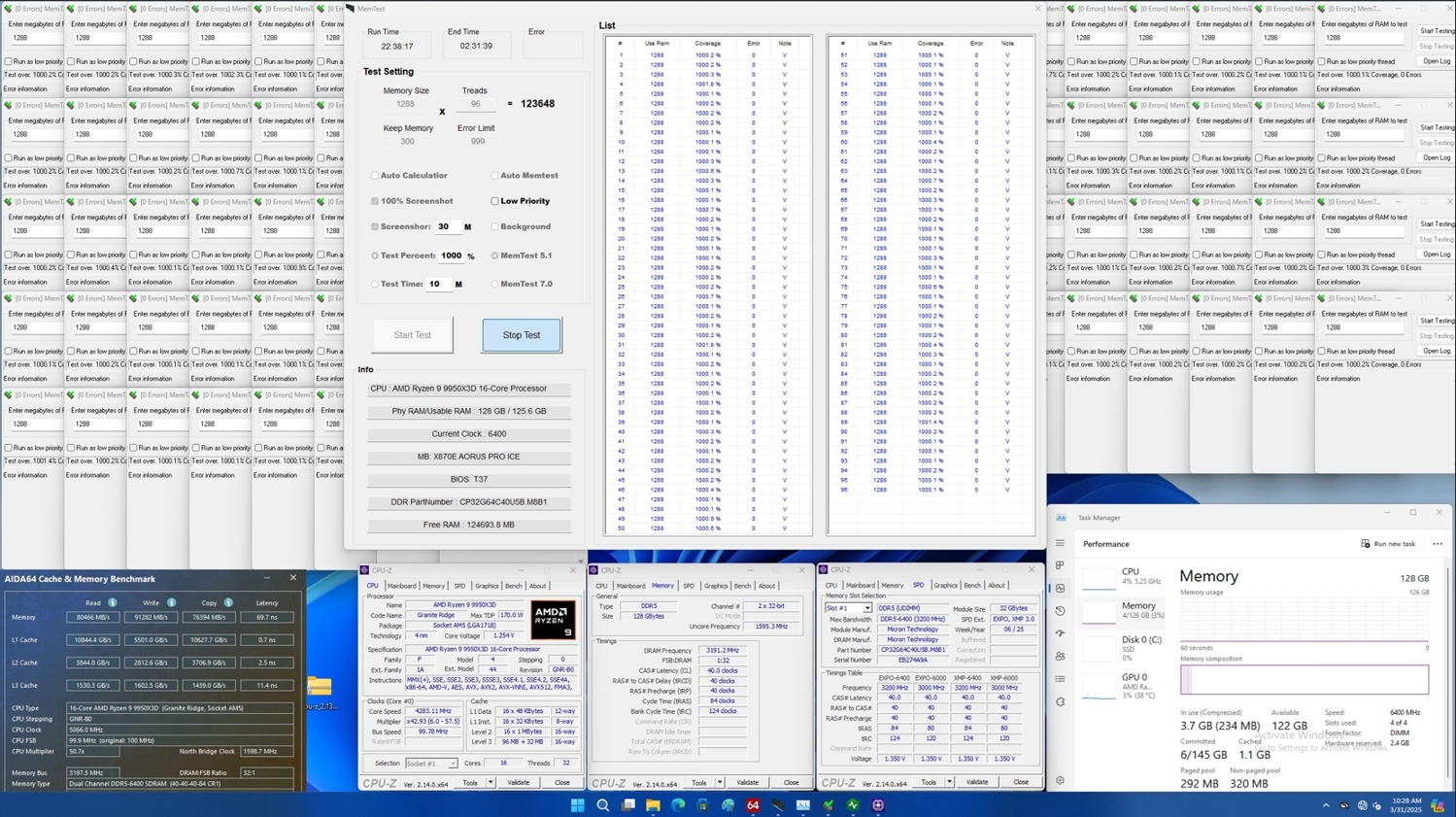Toggle Background checkbox in MemTest

tap(494, 226)
